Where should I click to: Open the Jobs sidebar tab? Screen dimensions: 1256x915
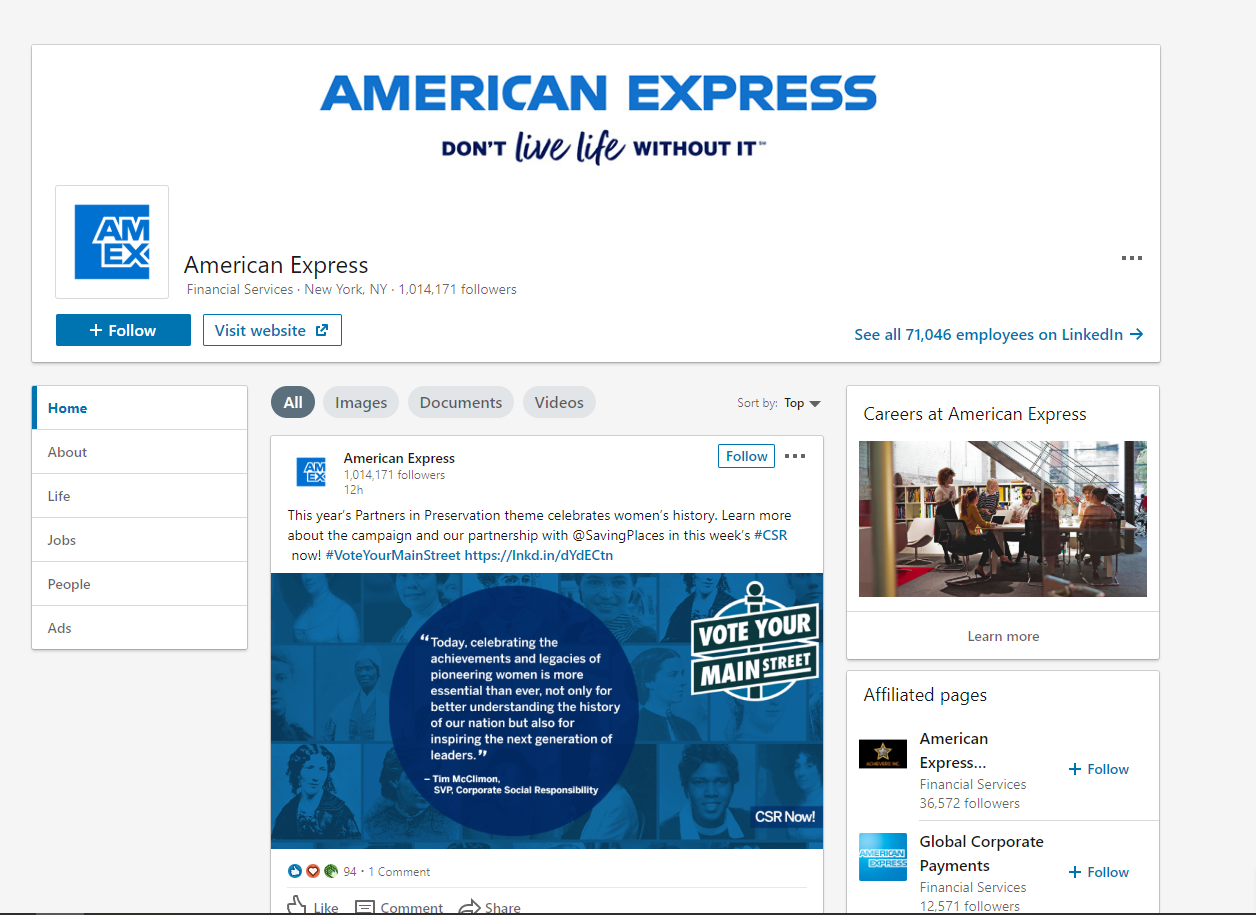click(140, 540)
